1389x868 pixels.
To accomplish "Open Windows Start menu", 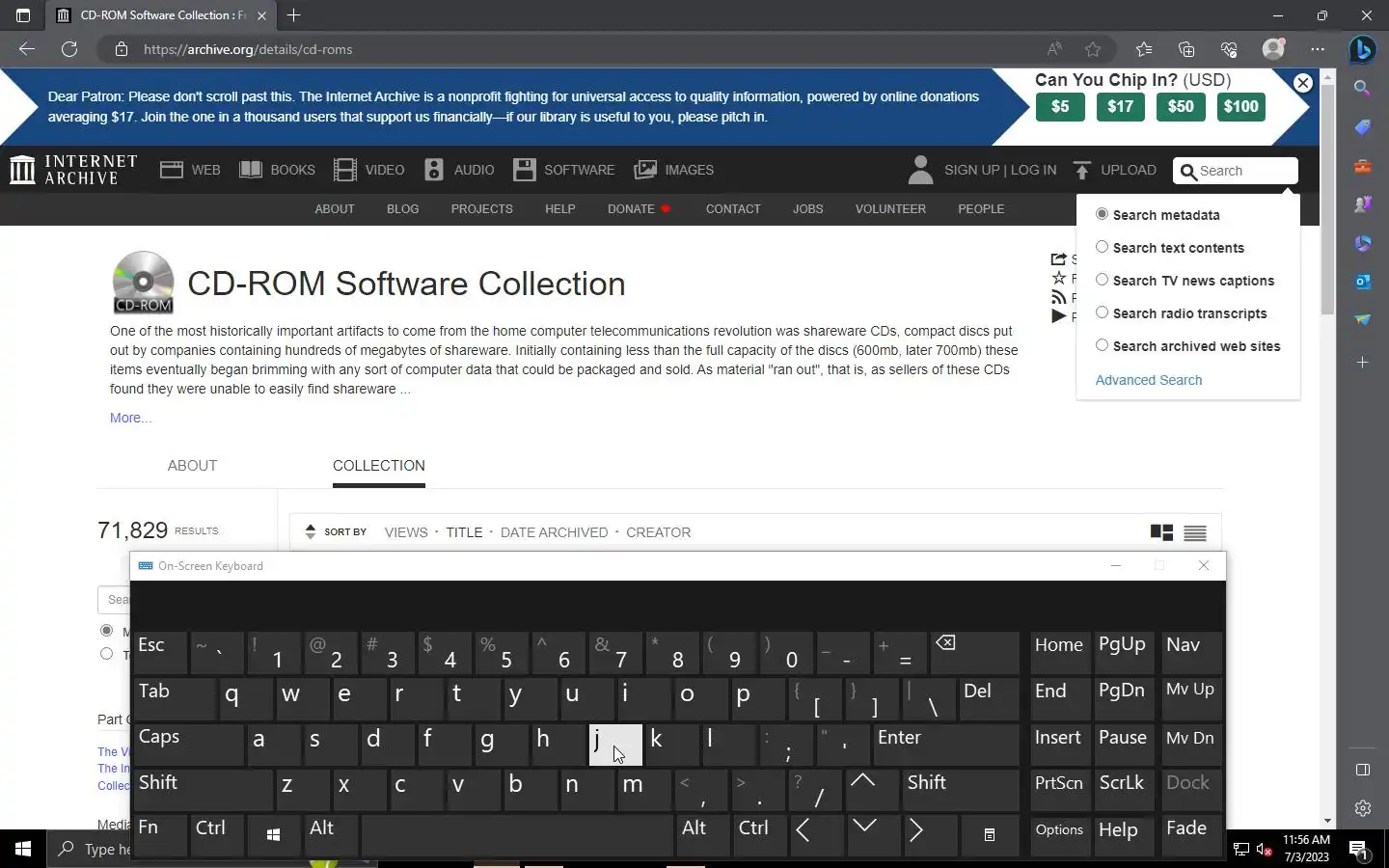I will [x=23, y=849].
